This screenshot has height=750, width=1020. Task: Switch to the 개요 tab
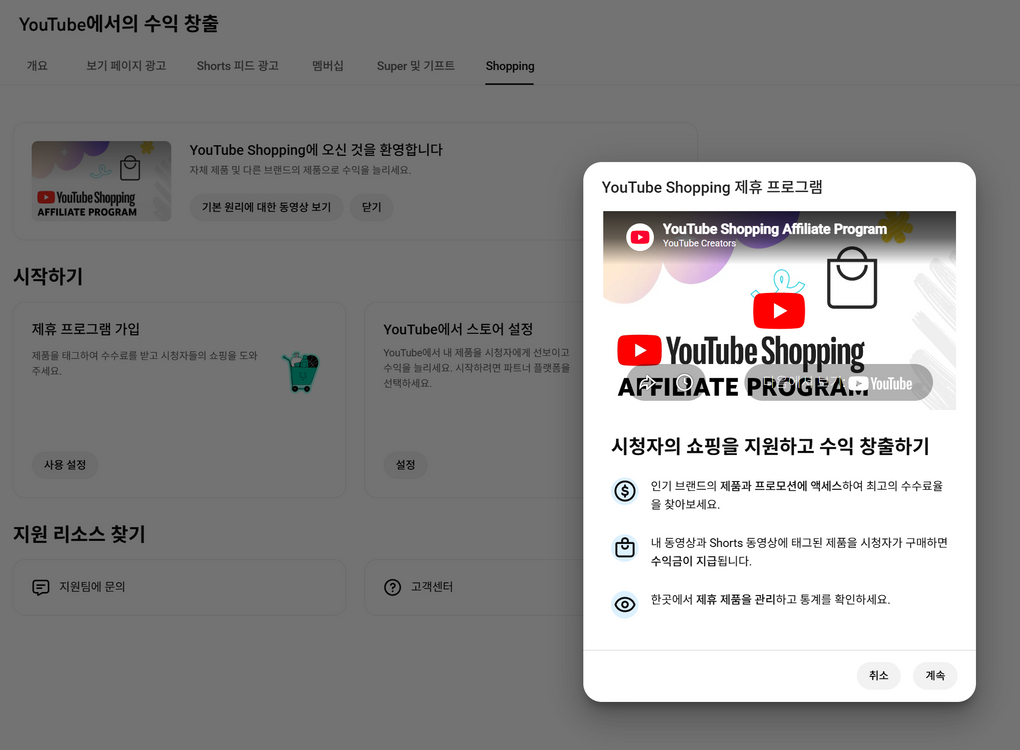[x=37, y=66]
